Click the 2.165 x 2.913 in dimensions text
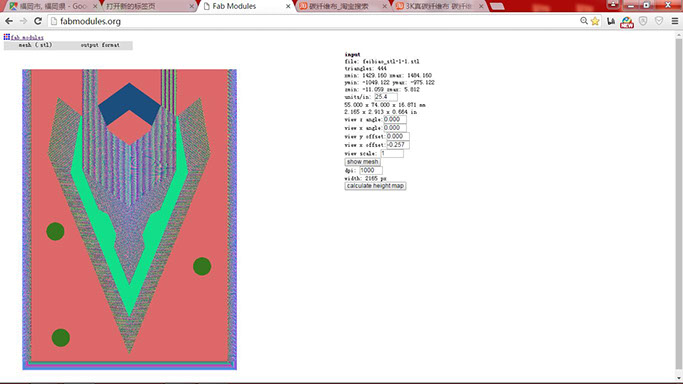Viewport: 683px width, 384px height. 381,112
